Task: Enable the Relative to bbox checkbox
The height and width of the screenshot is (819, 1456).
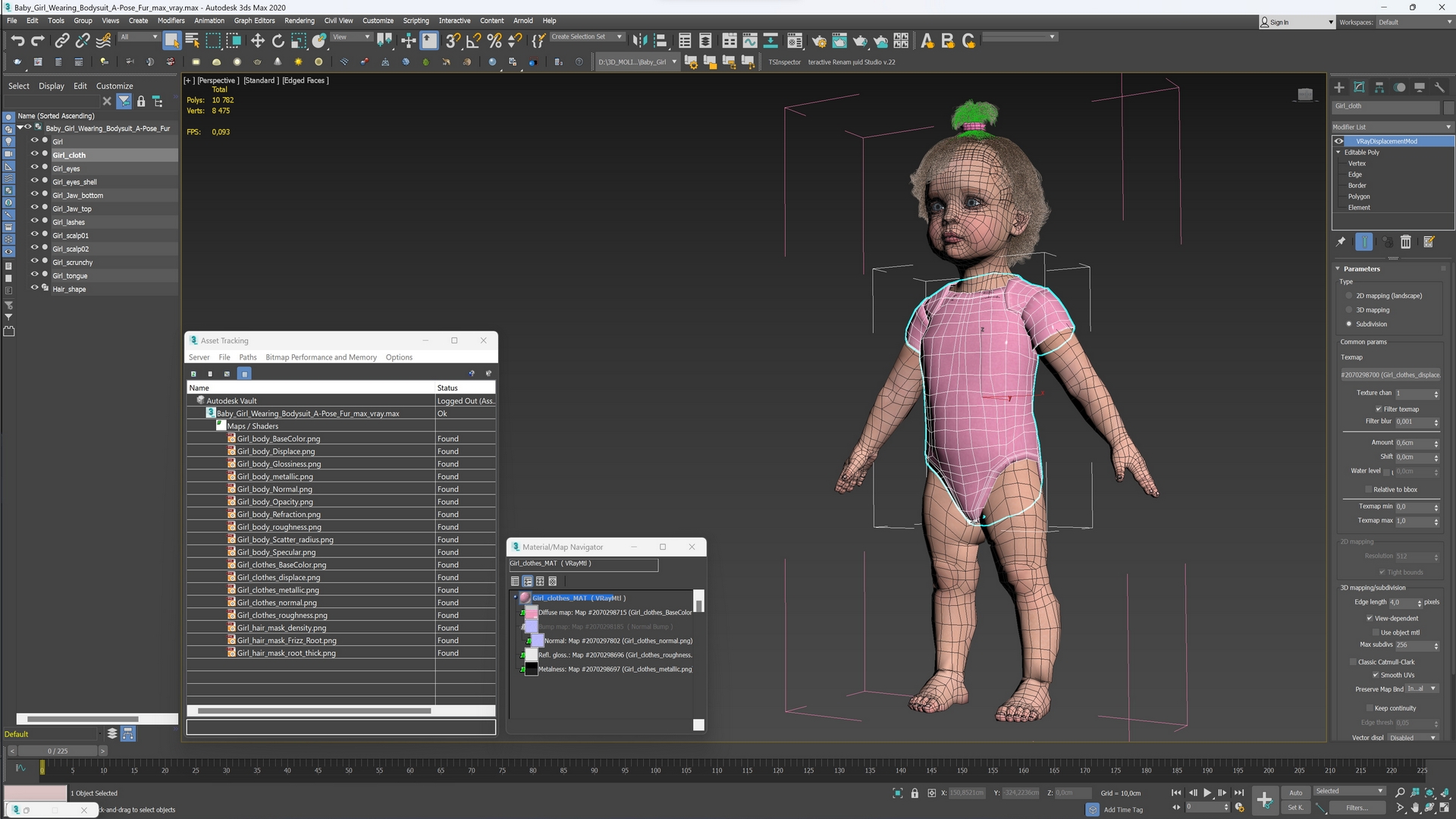Action: click(x=1369, y=490)
